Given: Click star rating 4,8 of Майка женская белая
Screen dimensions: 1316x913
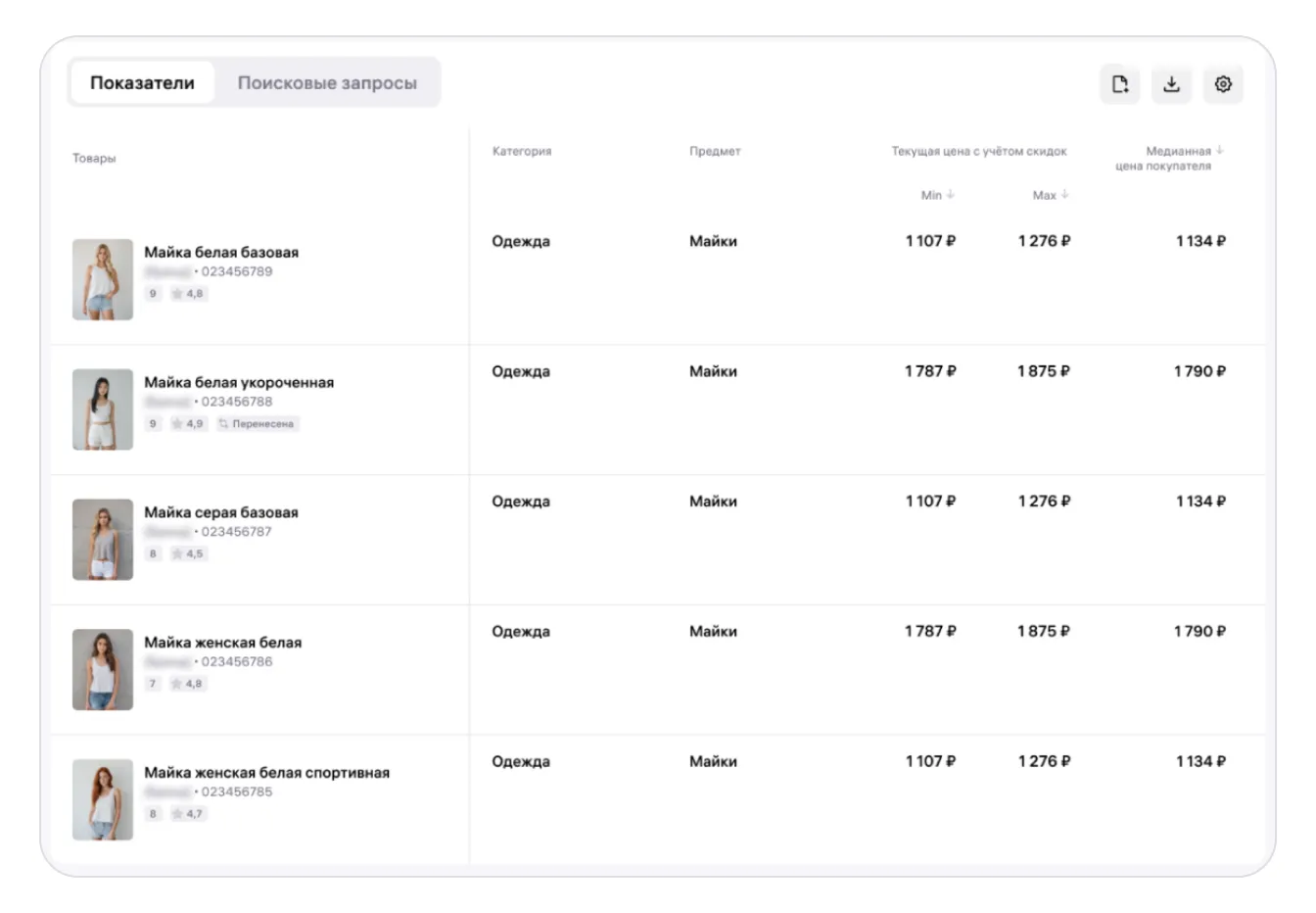Looking at the screenshot, I should pos(188,684).
